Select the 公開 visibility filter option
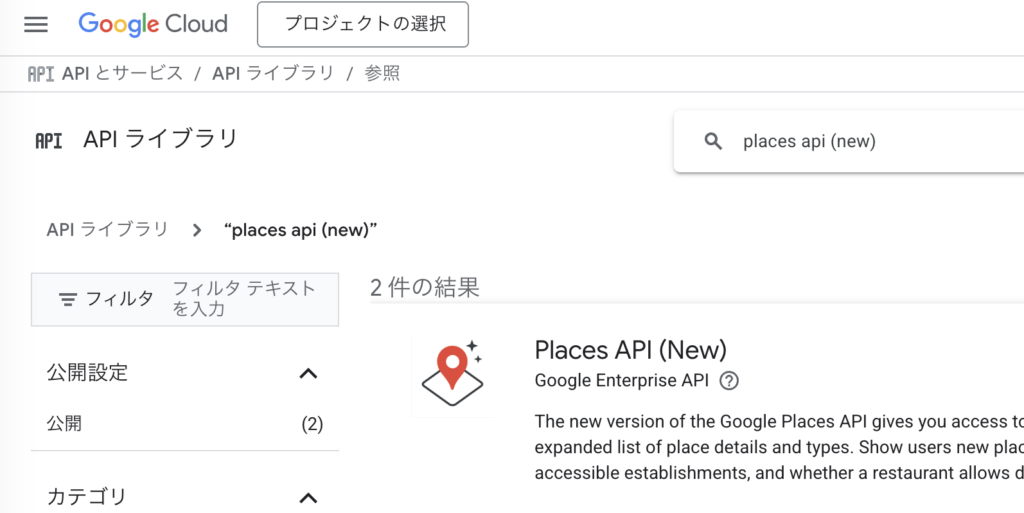 (65, 424)
